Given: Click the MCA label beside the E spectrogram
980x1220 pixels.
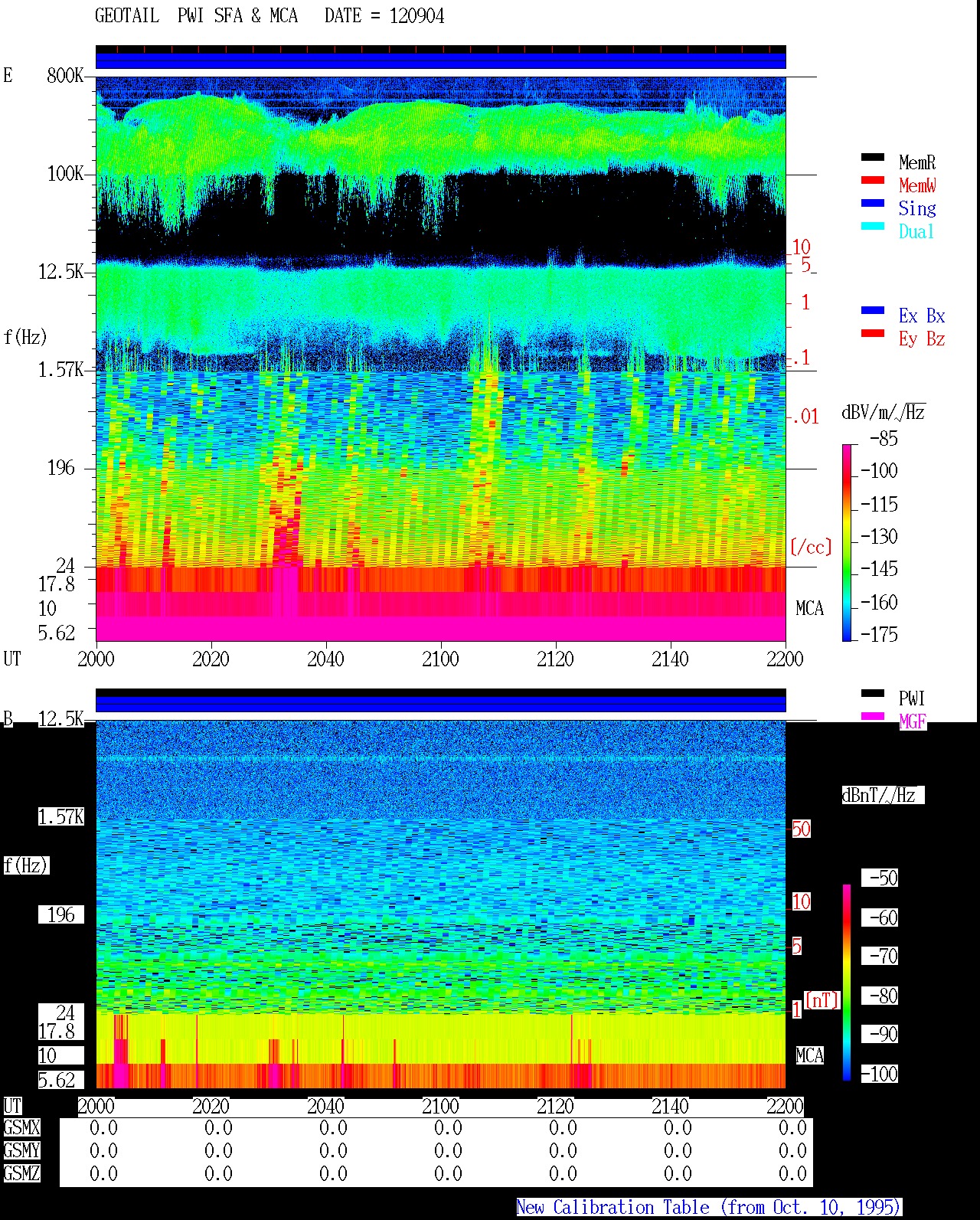Looking at the screenshot, I should (x=809, y=608).
